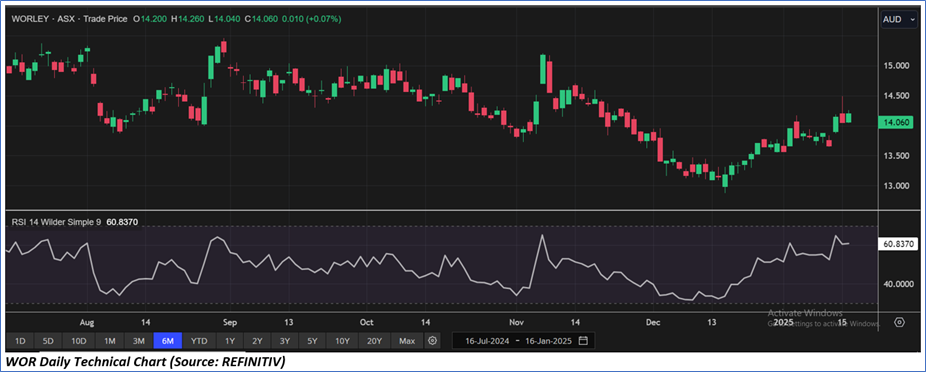
Task: Click the Aug label on time axis
Action: tap(87, 322)
